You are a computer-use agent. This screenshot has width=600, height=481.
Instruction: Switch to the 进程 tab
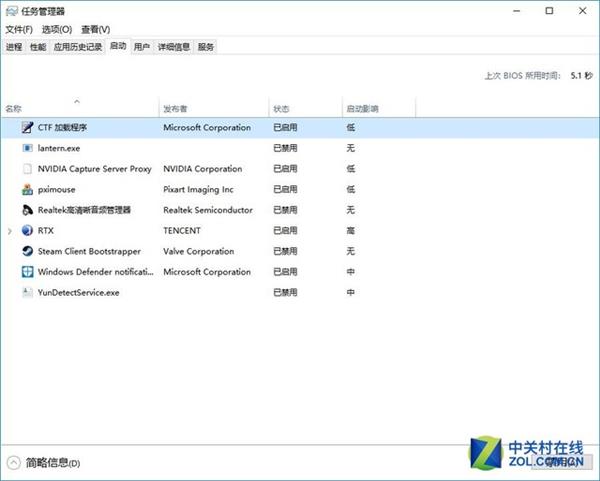(14, 47)
